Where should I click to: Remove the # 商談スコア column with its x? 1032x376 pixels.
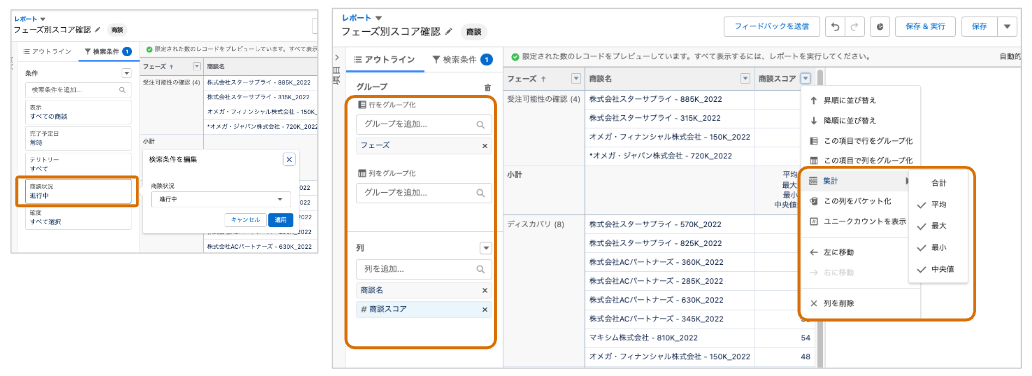[x=485, y=309]
